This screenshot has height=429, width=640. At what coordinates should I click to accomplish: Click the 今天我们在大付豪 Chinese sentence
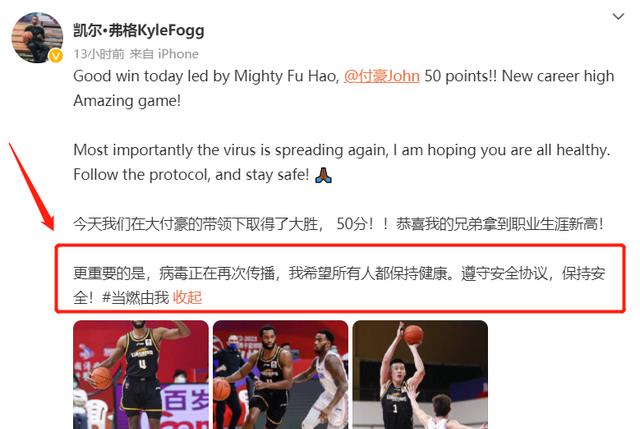point(338,224)
